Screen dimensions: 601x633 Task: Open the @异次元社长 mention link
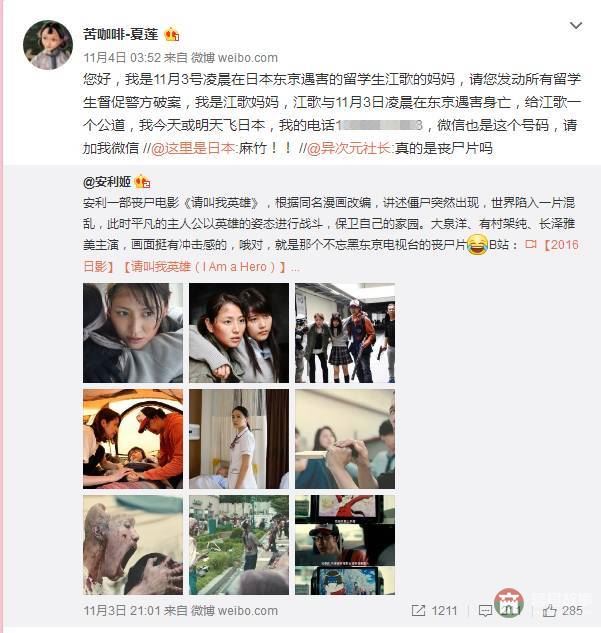349,149
